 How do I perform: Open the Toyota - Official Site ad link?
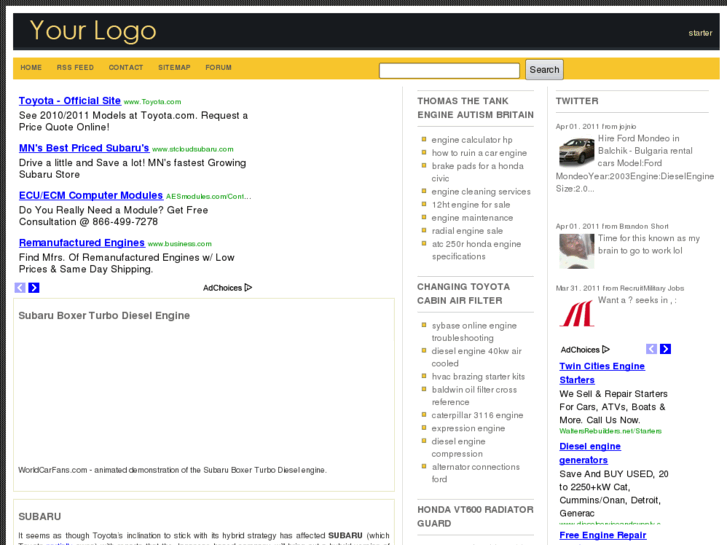[x=70, y=101]
